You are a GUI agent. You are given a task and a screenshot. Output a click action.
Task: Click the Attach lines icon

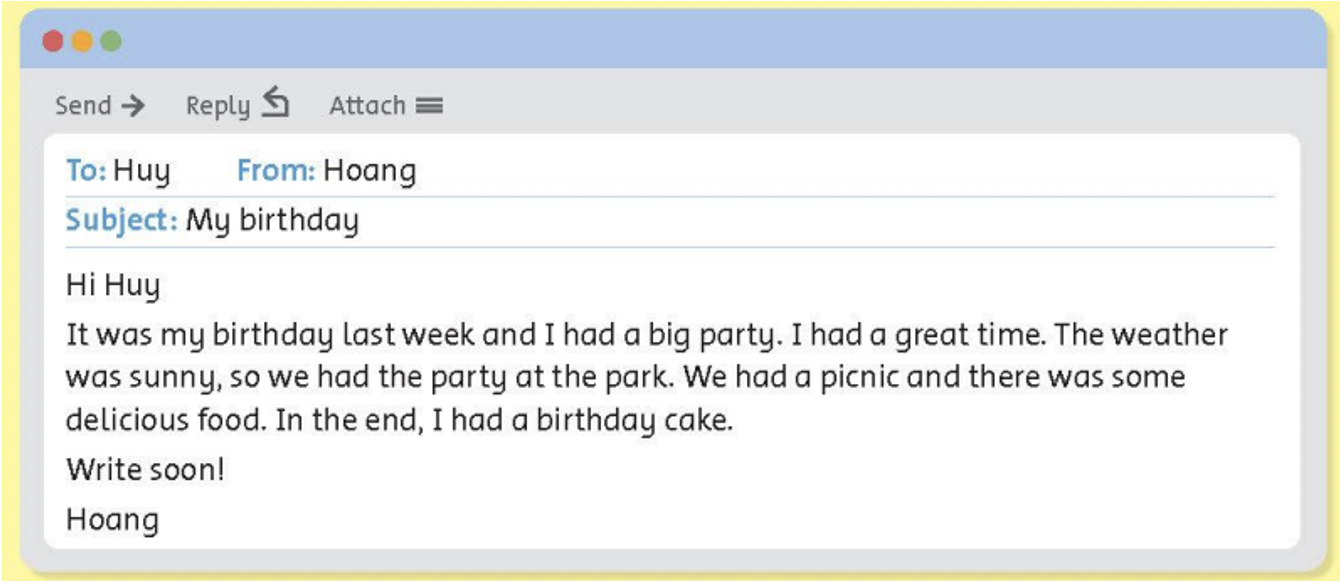click(x=429, y=105)
